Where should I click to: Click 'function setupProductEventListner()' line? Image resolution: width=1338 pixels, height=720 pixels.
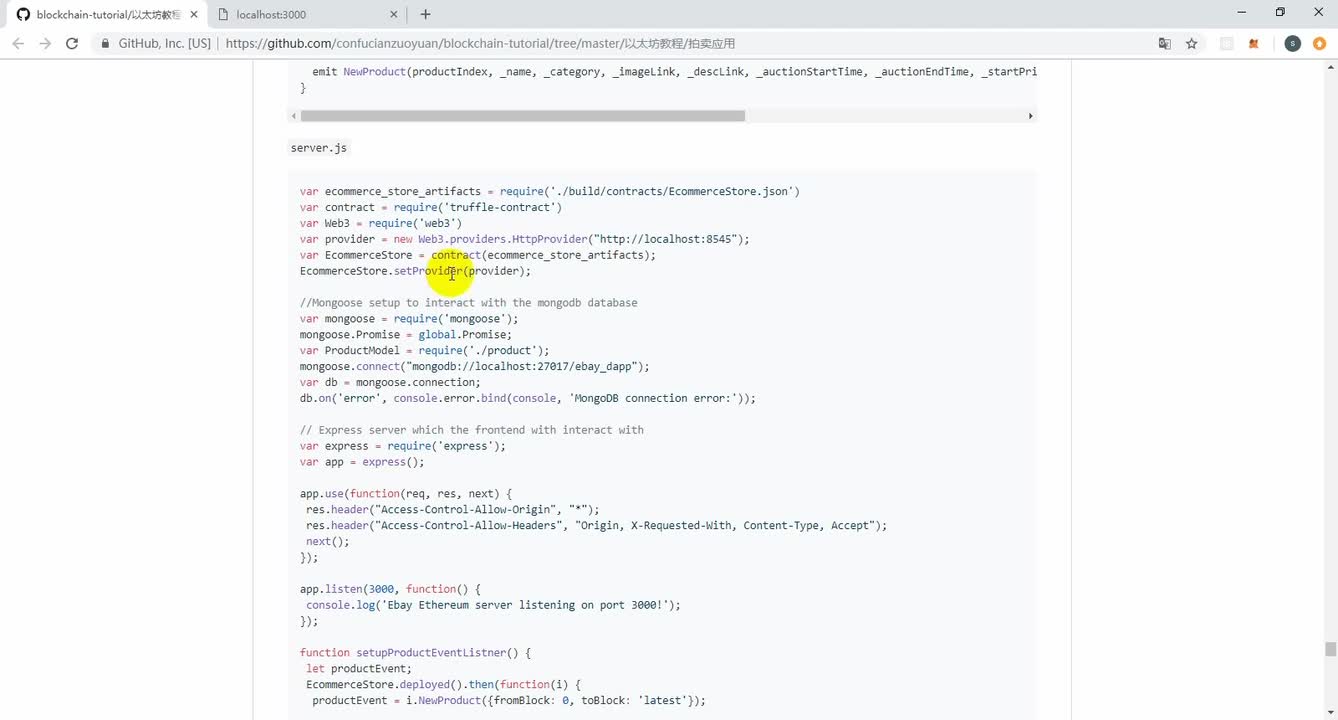[x=415, y=653]
